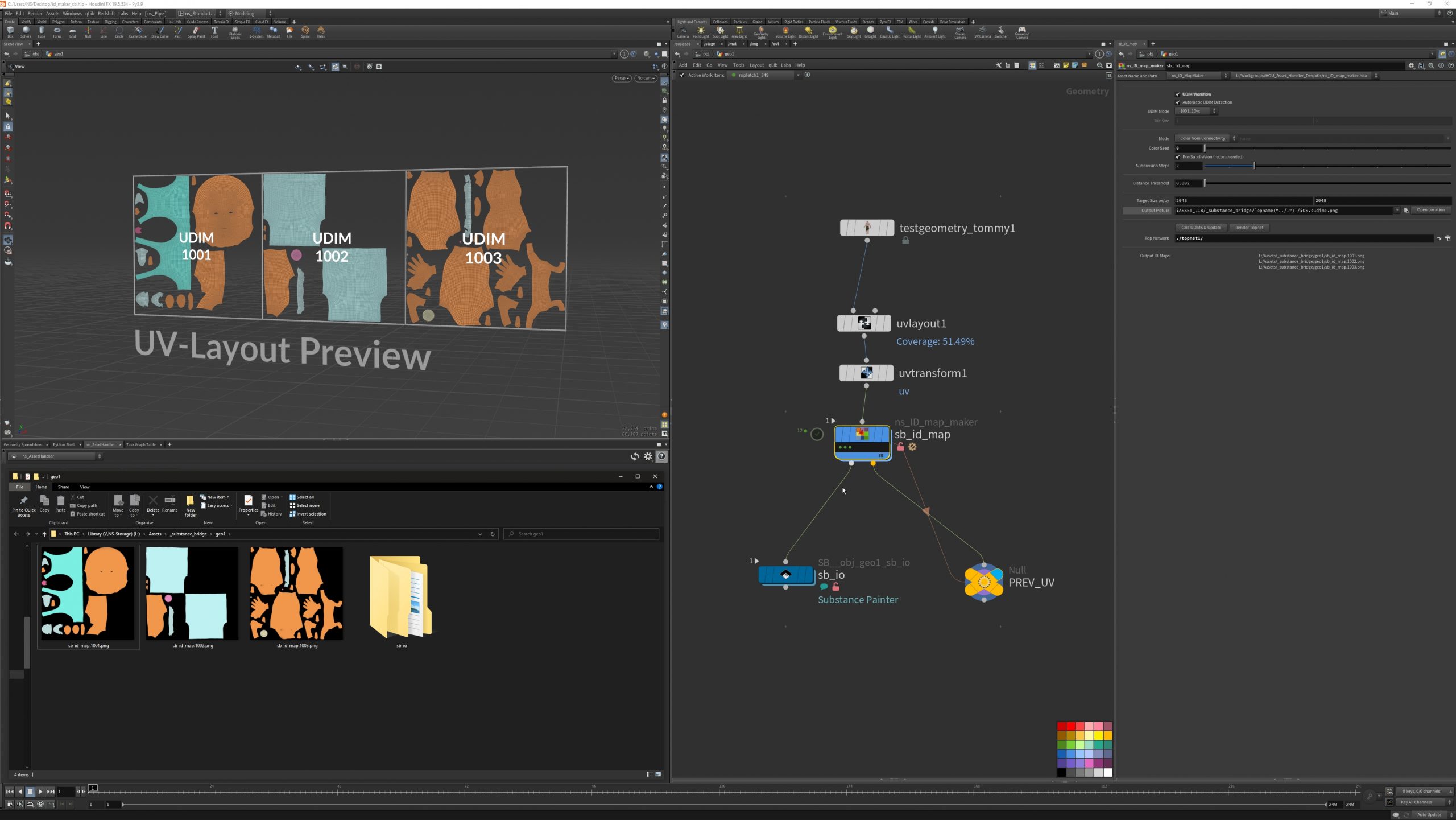Click the L-System shelf tool

point(257,31)
